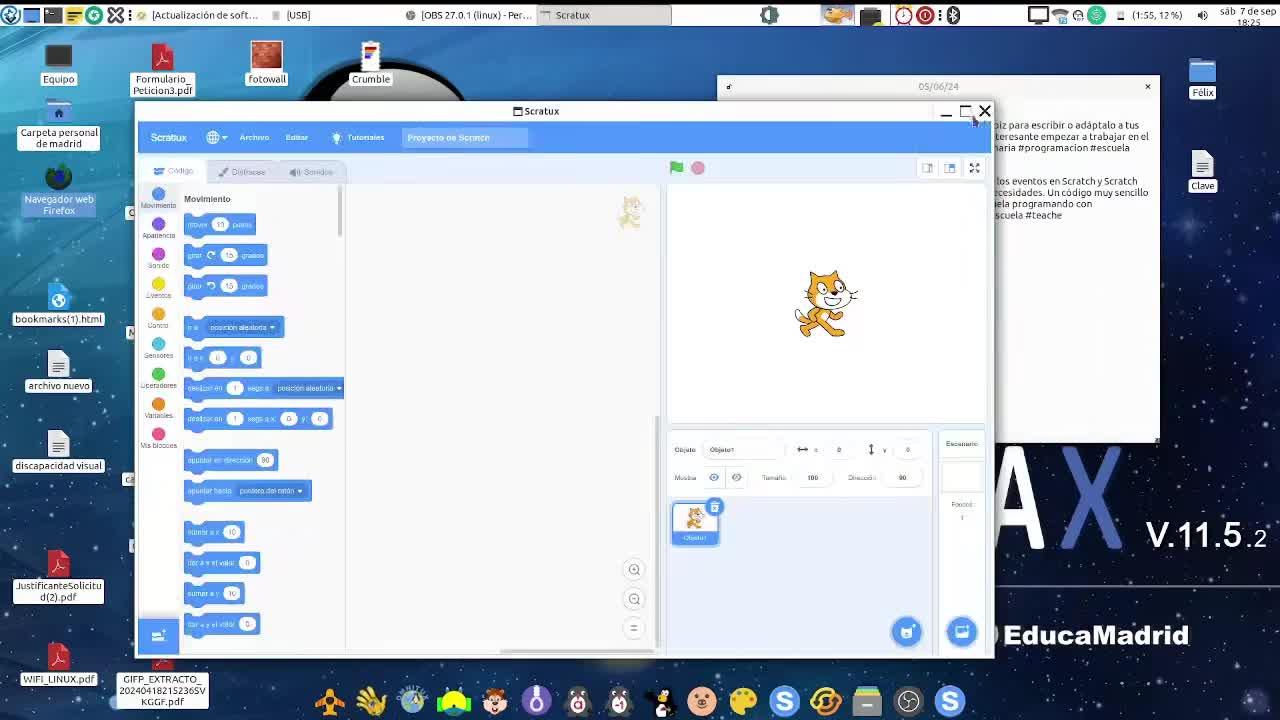The width and height of the screenshot is (1280, 720).
Task: Select the Control block category
Action: click(158, 319)
